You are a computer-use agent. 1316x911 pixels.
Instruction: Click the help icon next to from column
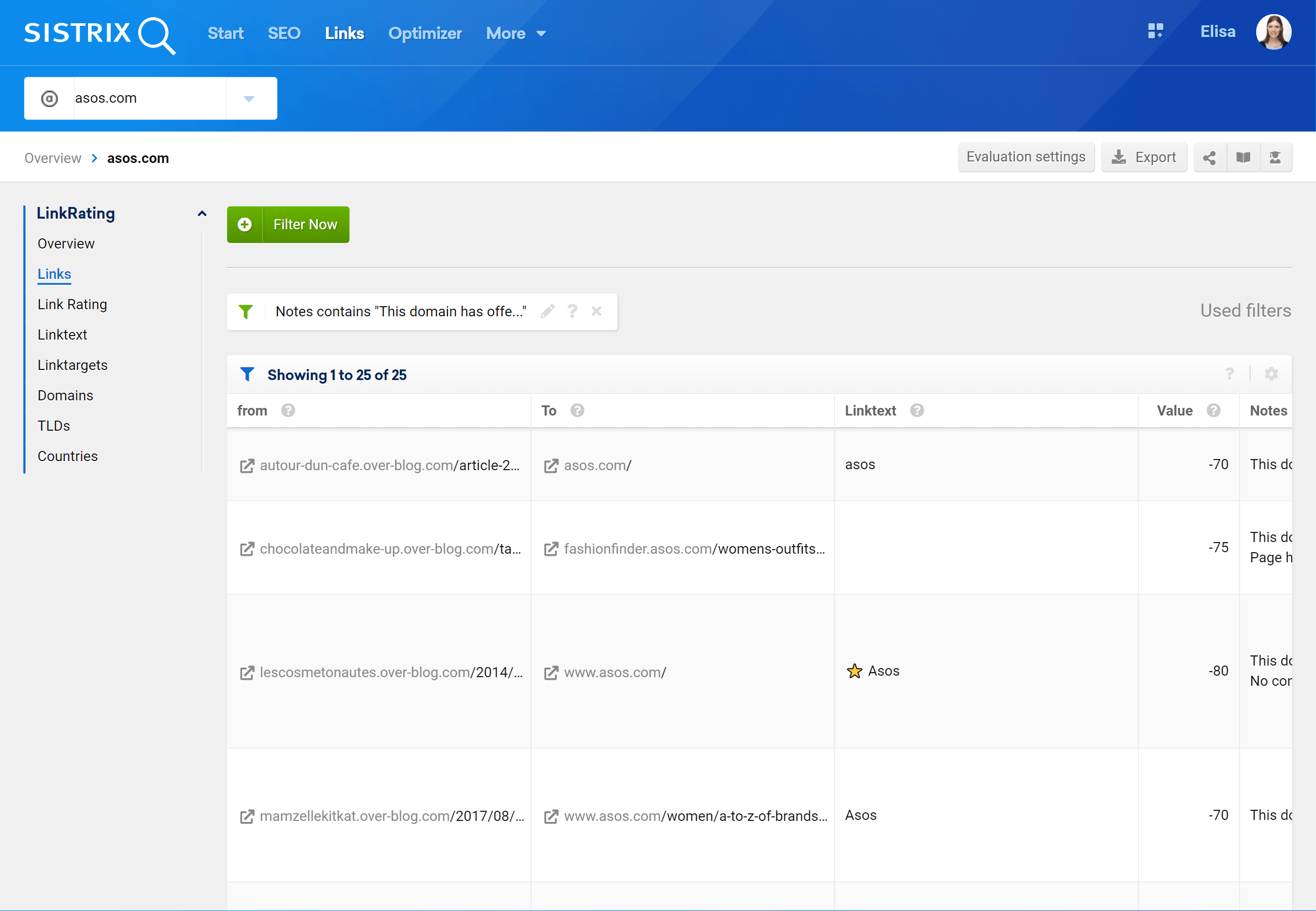pyautogui.click(x=288, y=410)
